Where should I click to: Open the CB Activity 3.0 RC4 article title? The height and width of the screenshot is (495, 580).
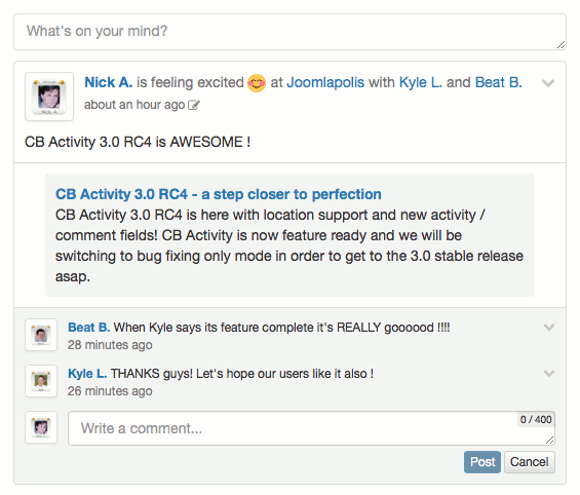click(218, 194)
